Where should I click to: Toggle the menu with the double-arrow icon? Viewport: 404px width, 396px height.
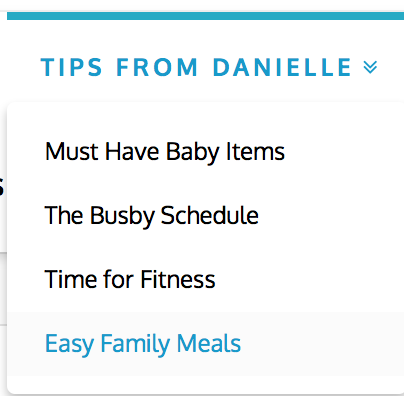point(370,67)
